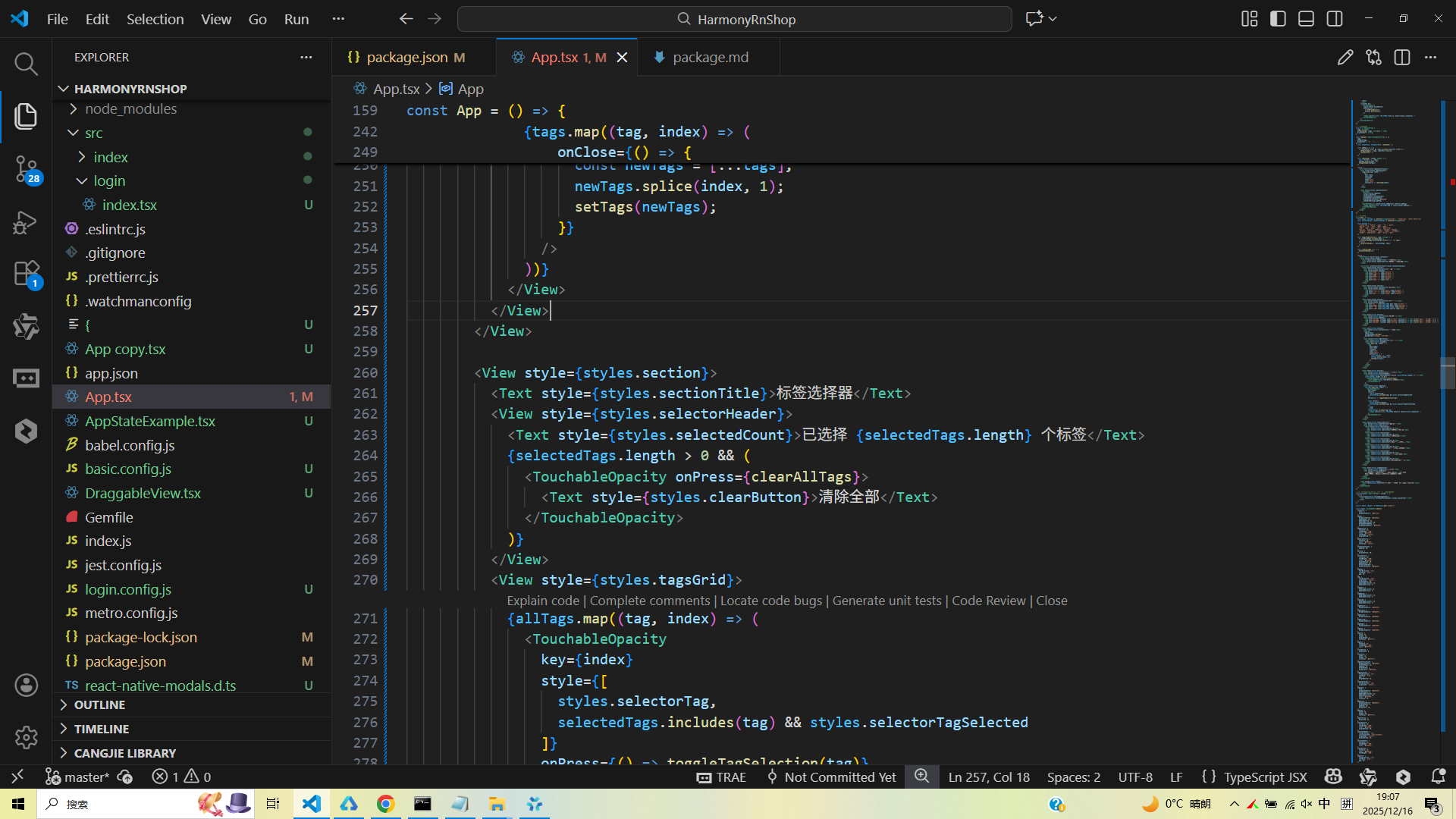Image resolution: width=1456 pixels, height=819 pixels.
Task: Toggle the bottom Panel visibility
Action: tap(1306, 19)
